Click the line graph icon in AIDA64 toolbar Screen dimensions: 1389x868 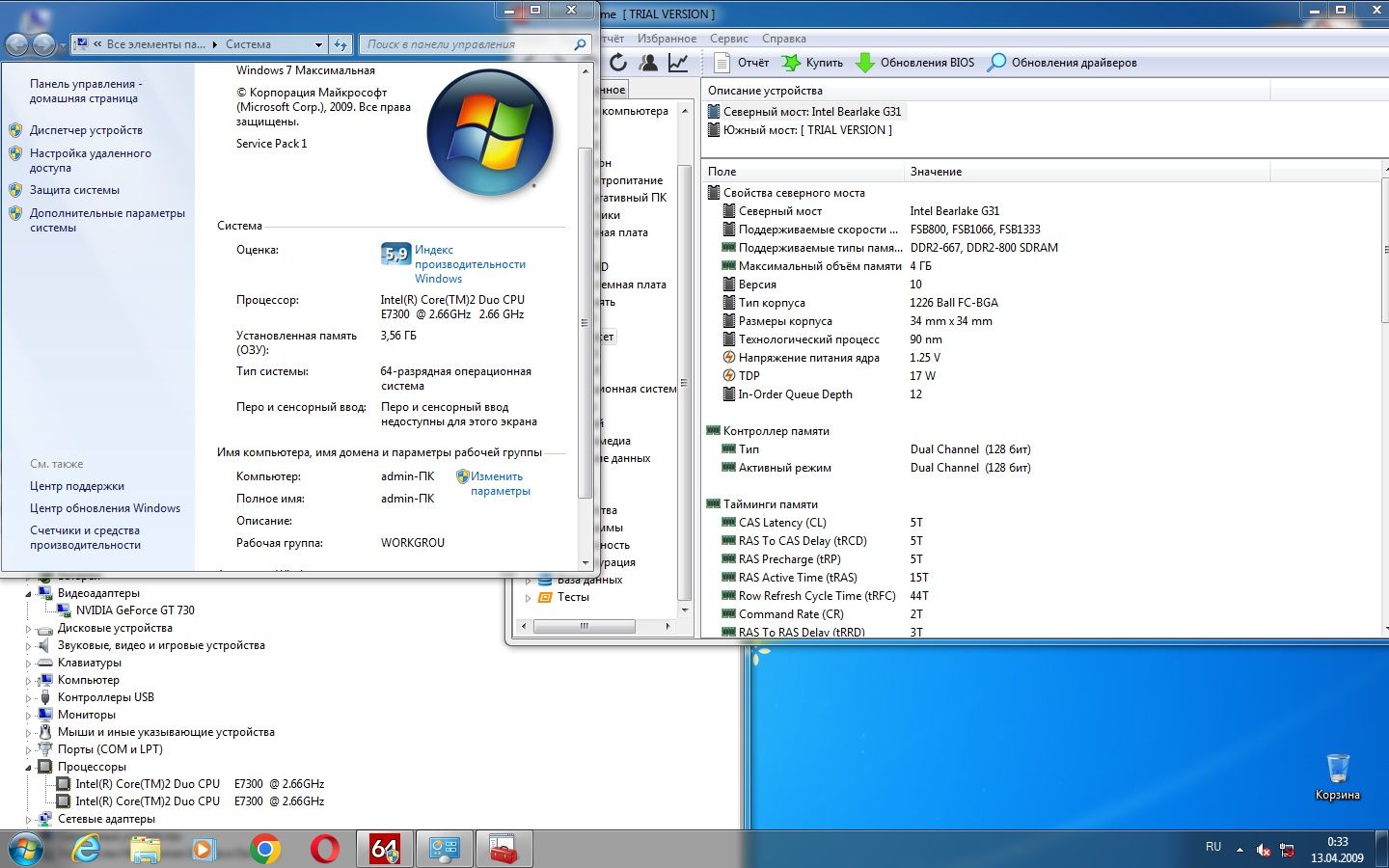[678, 63]
